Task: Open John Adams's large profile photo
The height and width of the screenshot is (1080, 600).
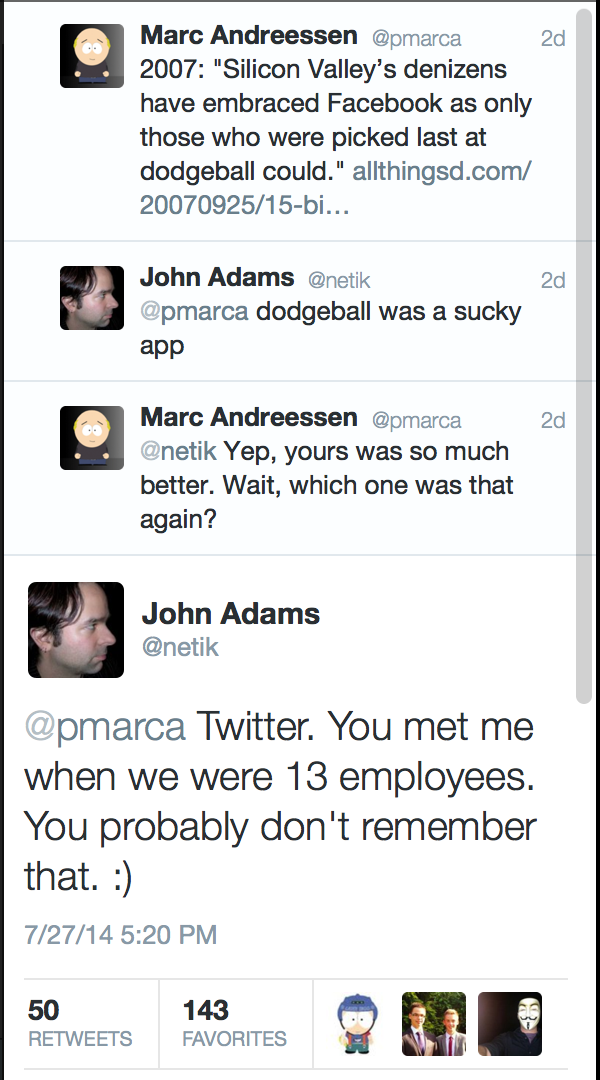Action: (x=76, y=630)
